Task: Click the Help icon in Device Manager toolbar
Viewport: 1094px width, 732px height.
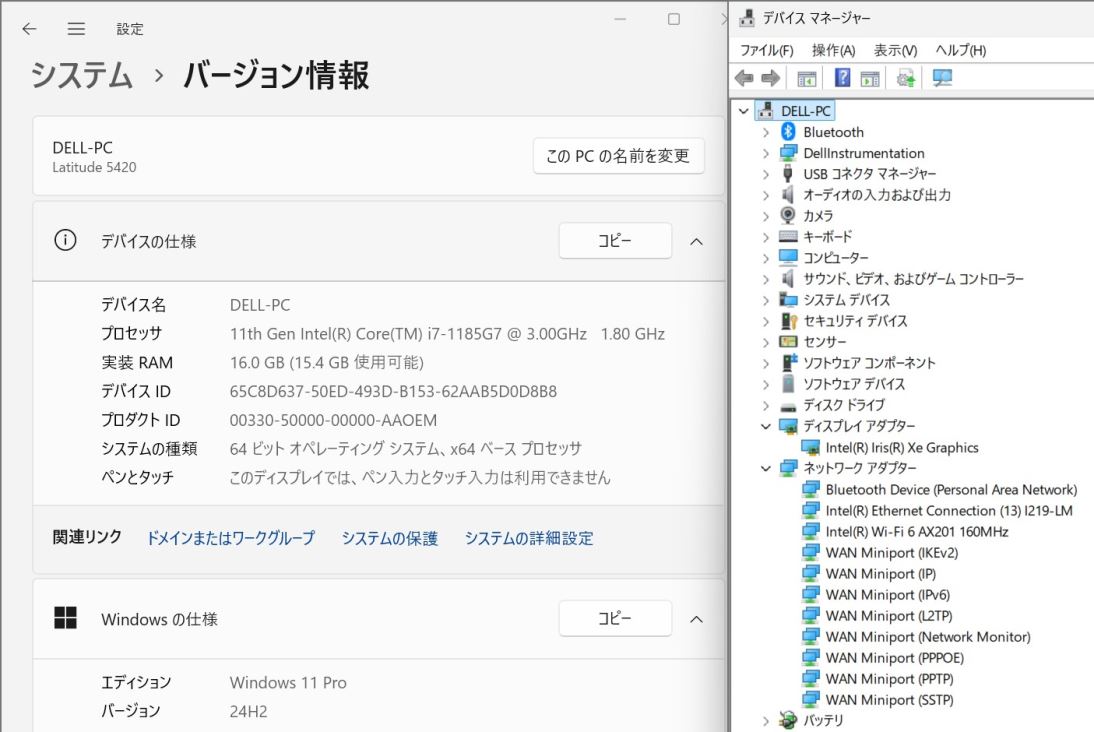Action: click(842, 79)
